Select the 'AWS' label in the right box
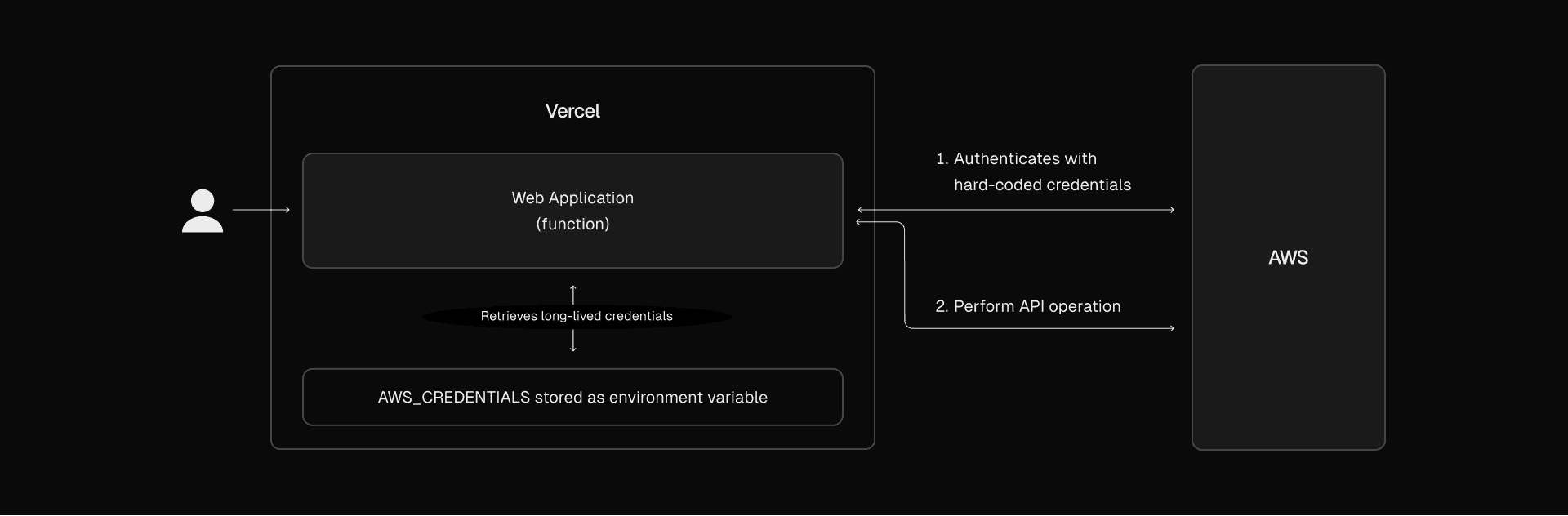Screen dimensions: 1568x516 pyautogui.click(x=1288, y=258)
